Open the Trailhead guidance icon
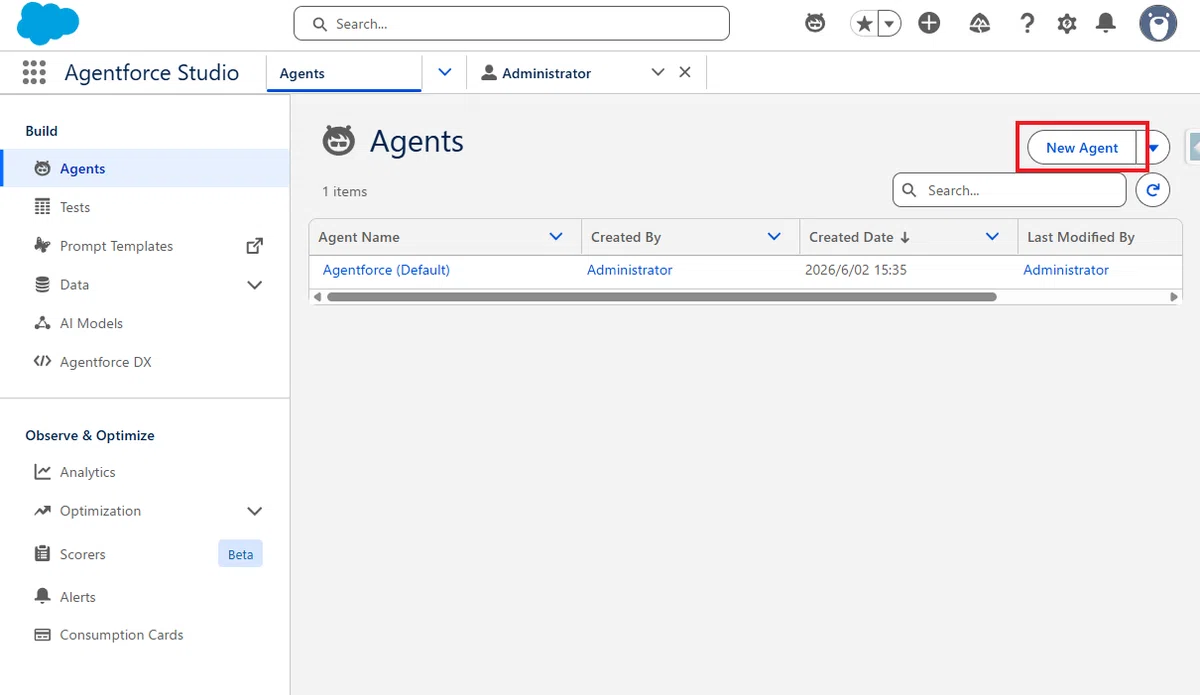This screenshot has height=695, width=1200. tap(980, 23)
